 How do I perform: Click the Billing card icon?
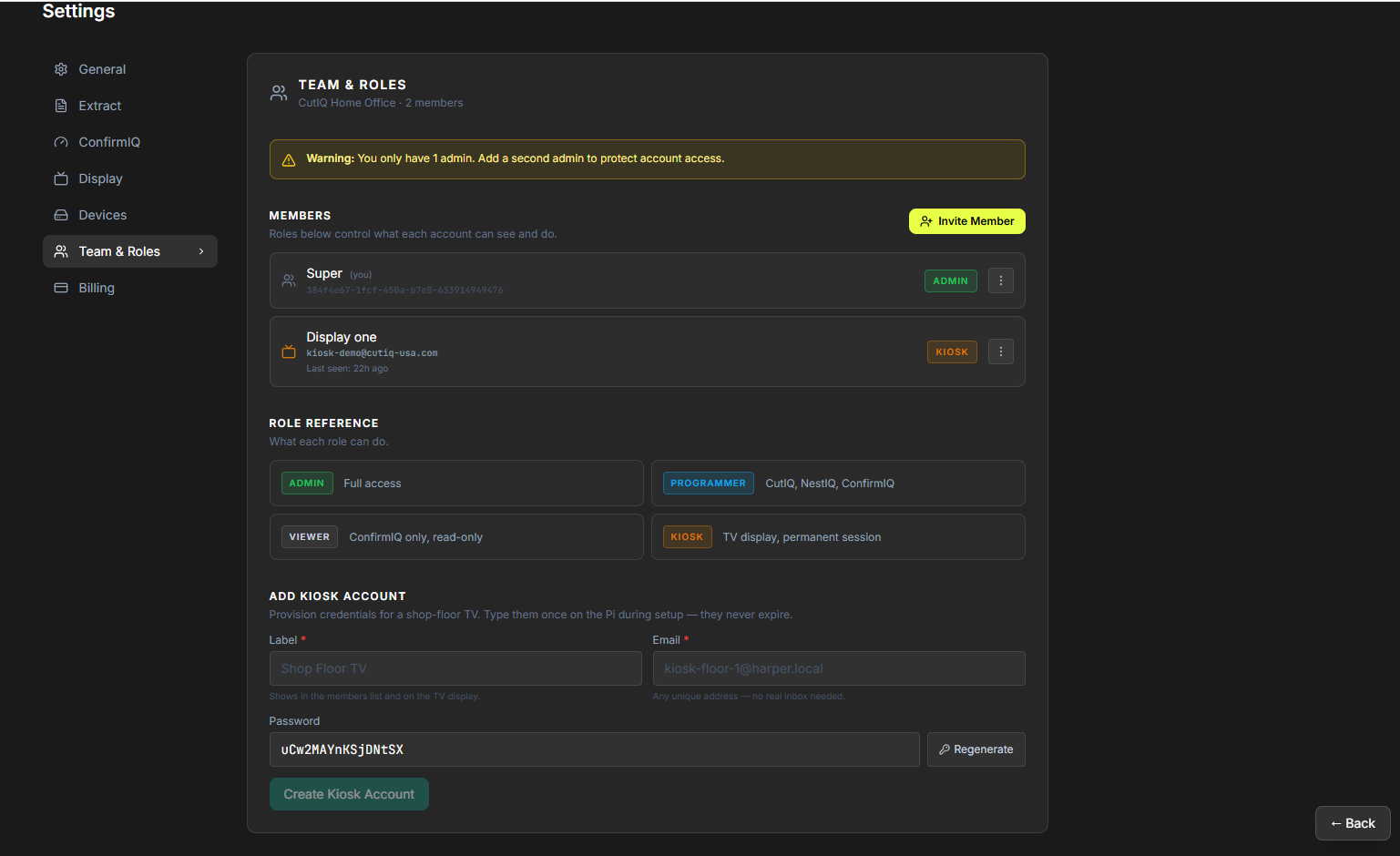tap(61, 288)
